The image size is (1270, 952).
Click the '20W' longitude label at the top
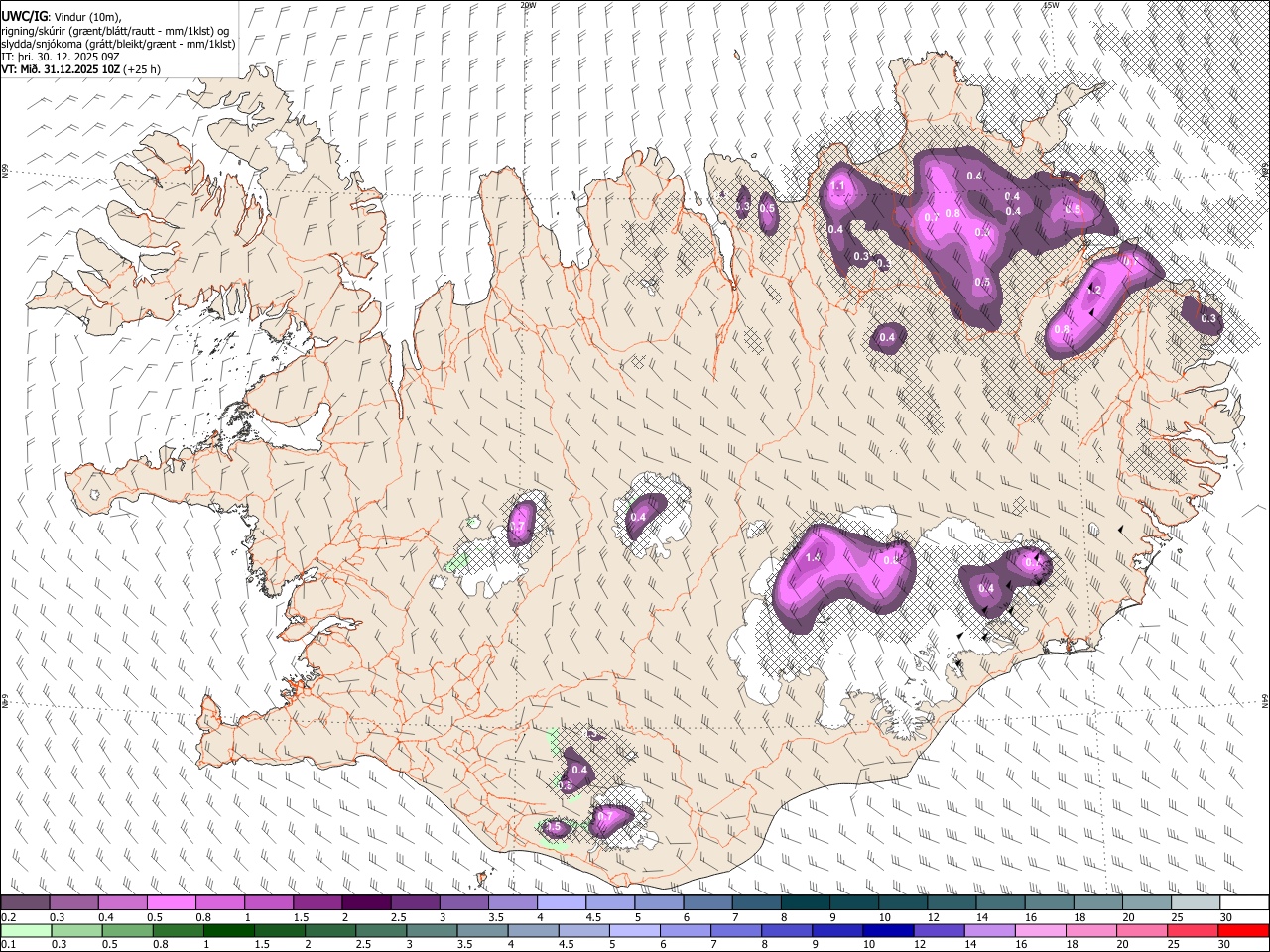pos(528,5)
